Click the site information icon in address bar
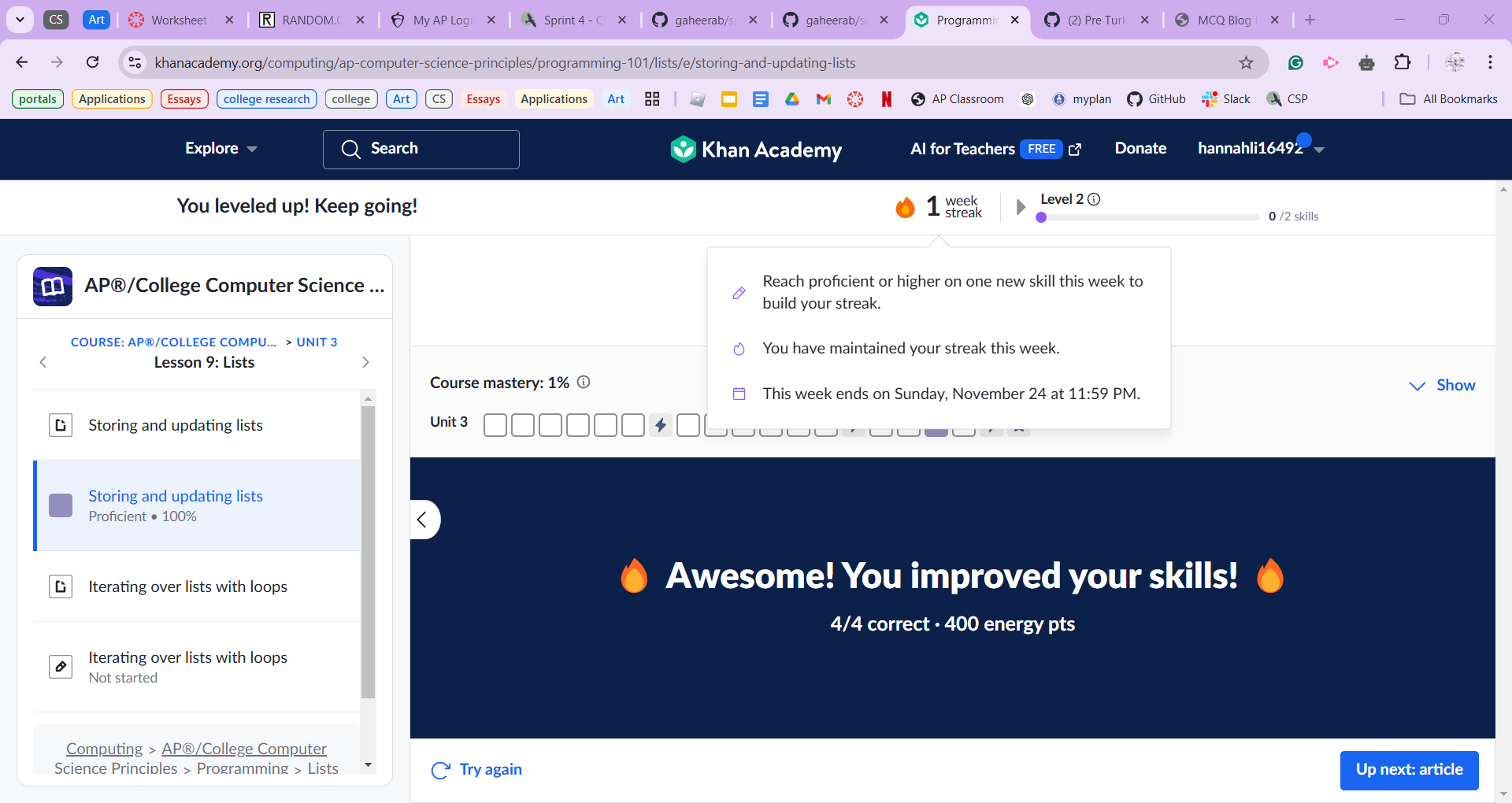 coord(135,62)
